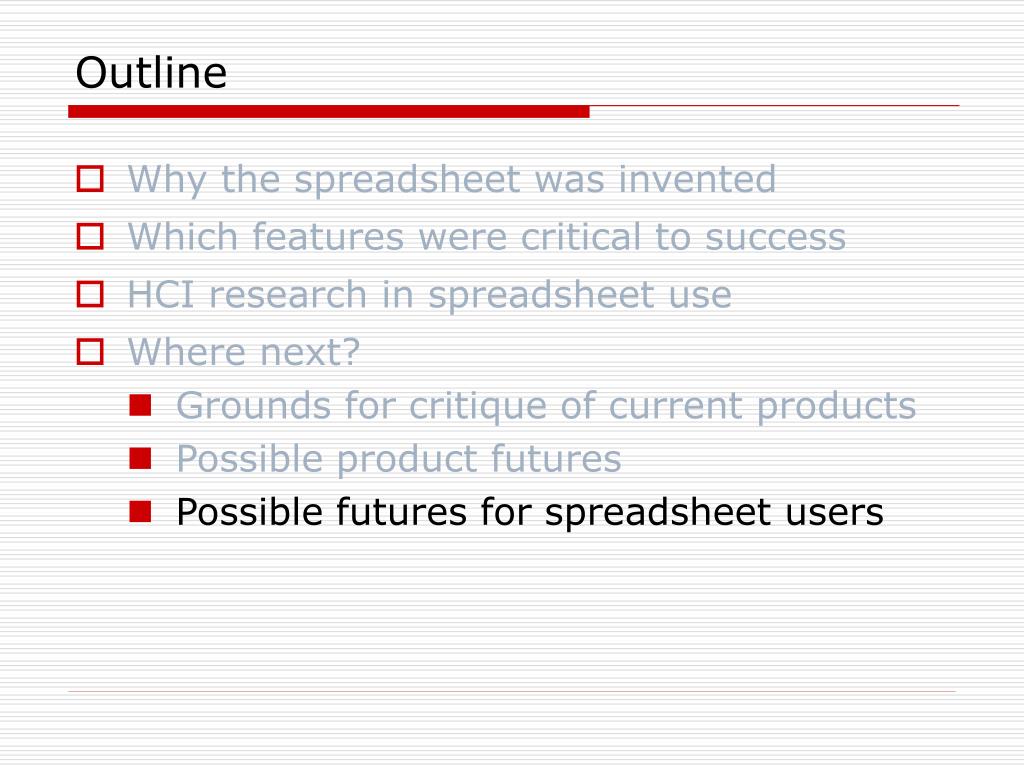Click the thin footer divider line
The width and height of the screenshot is (1024, 768).
point(512,691)
